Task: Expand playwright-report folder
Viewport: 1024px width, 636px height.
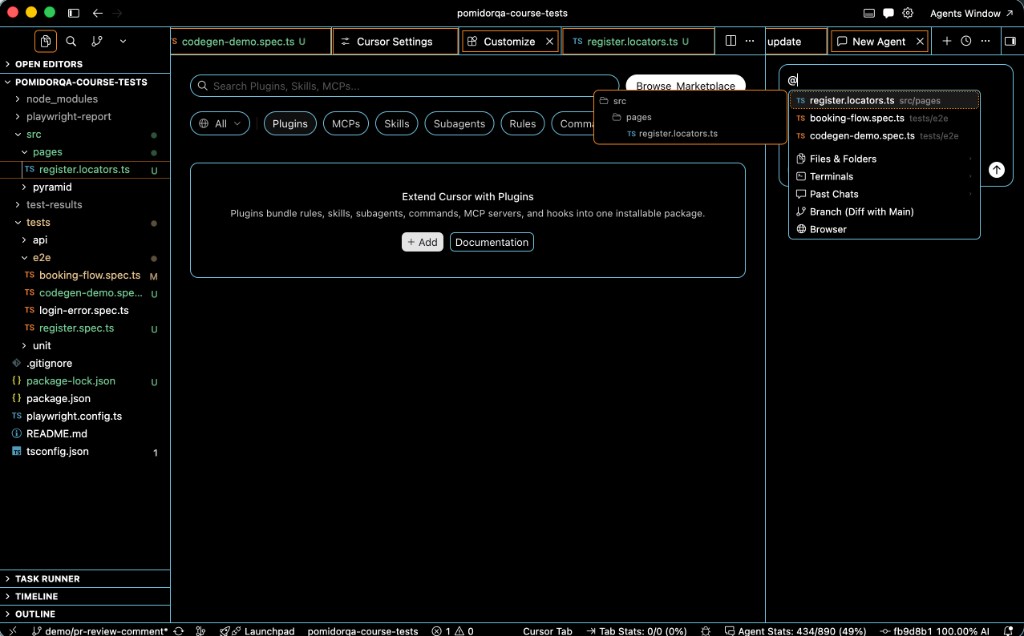Action: (x=85, y=117)
